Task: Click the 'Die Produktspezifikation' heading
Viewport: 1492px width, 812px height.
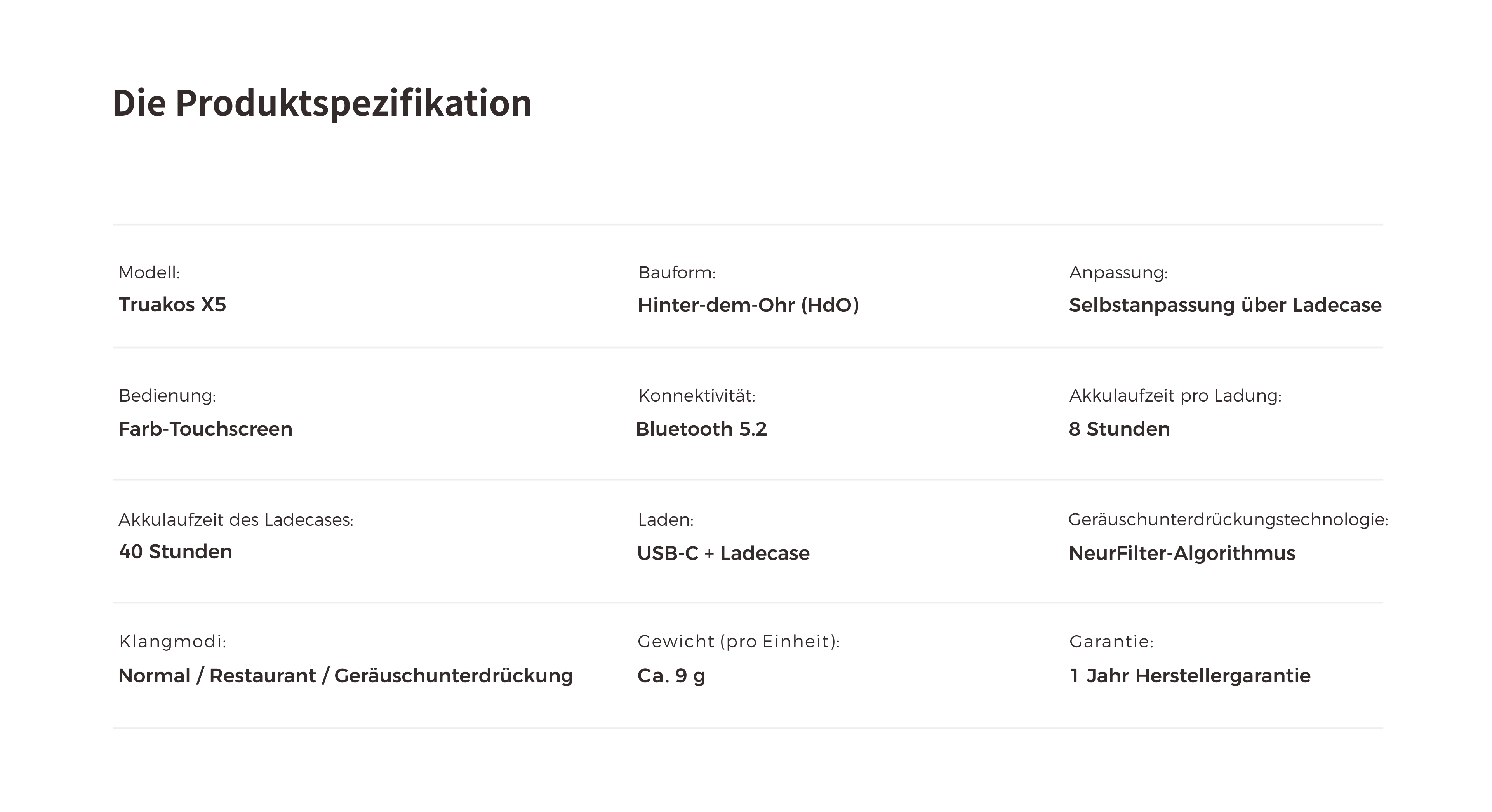Action: pos(322,103)
